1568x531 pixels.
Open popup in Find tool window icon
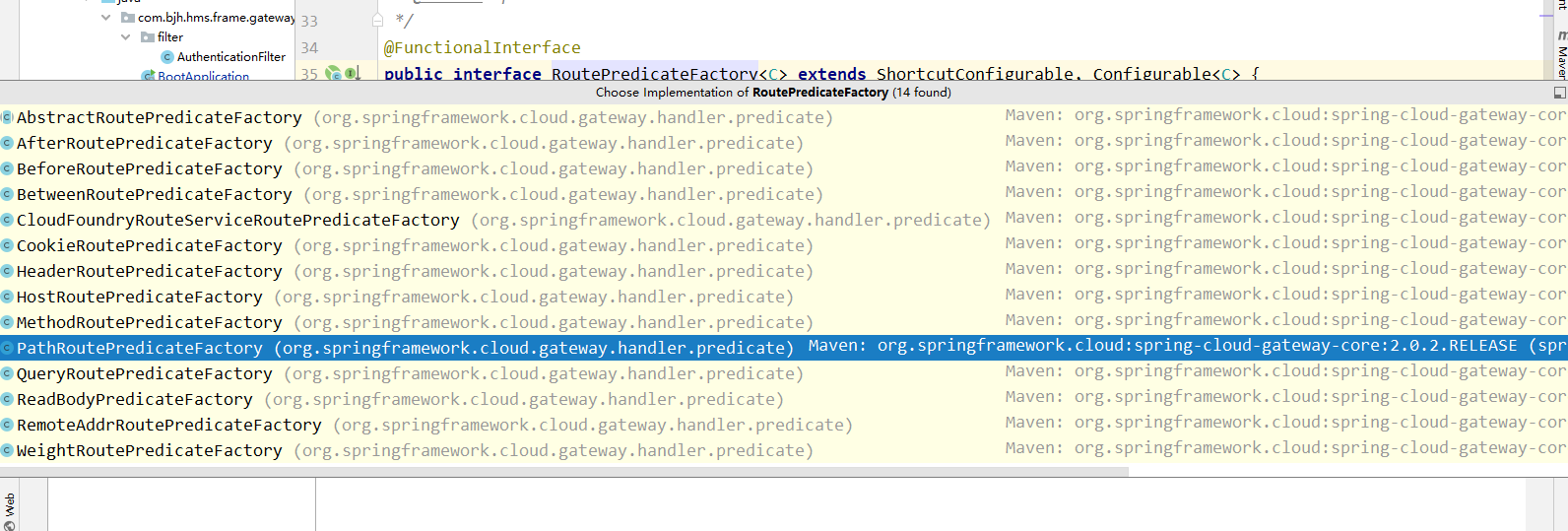click(1559, 93)
